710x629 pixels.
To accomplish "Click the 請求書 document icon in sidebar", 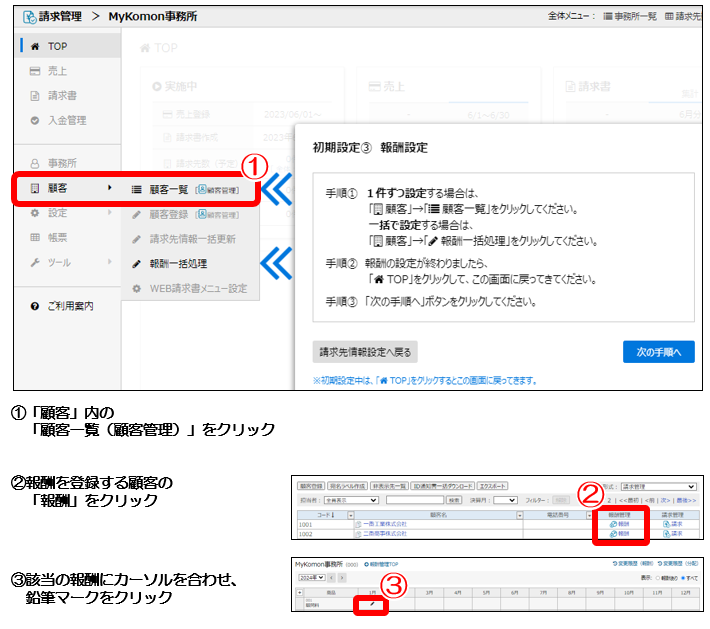I will (x=35, y=96).
